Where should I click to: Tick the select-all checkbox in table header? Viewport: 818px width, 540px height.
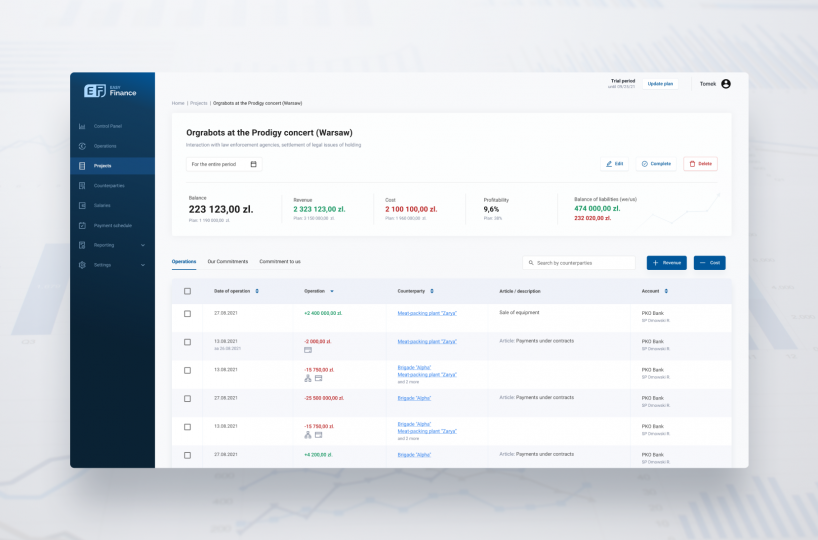[187, 291]
